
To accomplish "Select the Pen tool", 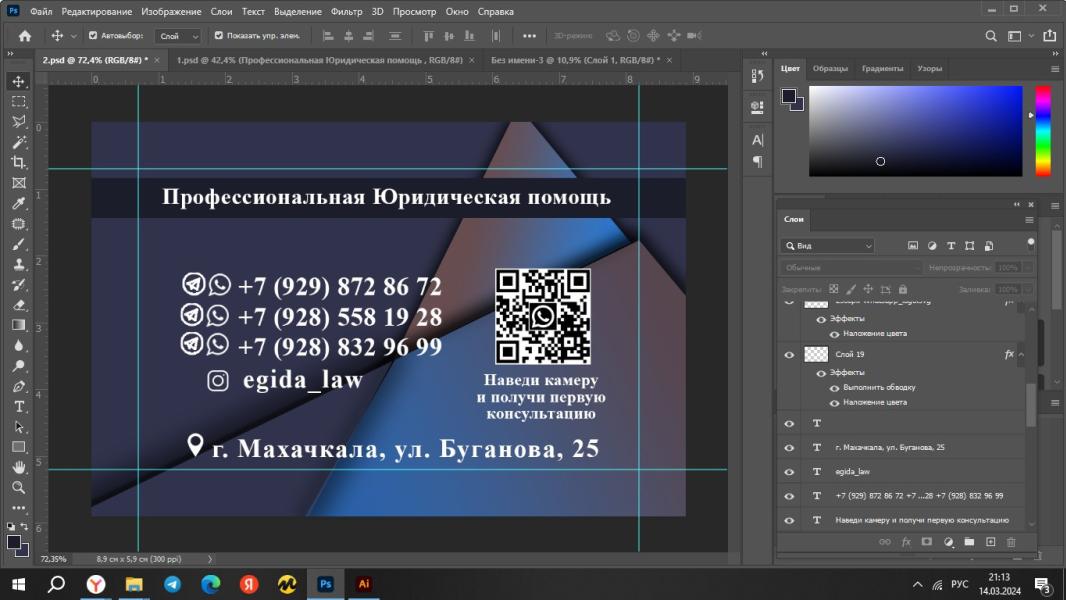I will (x=18, y=386).
